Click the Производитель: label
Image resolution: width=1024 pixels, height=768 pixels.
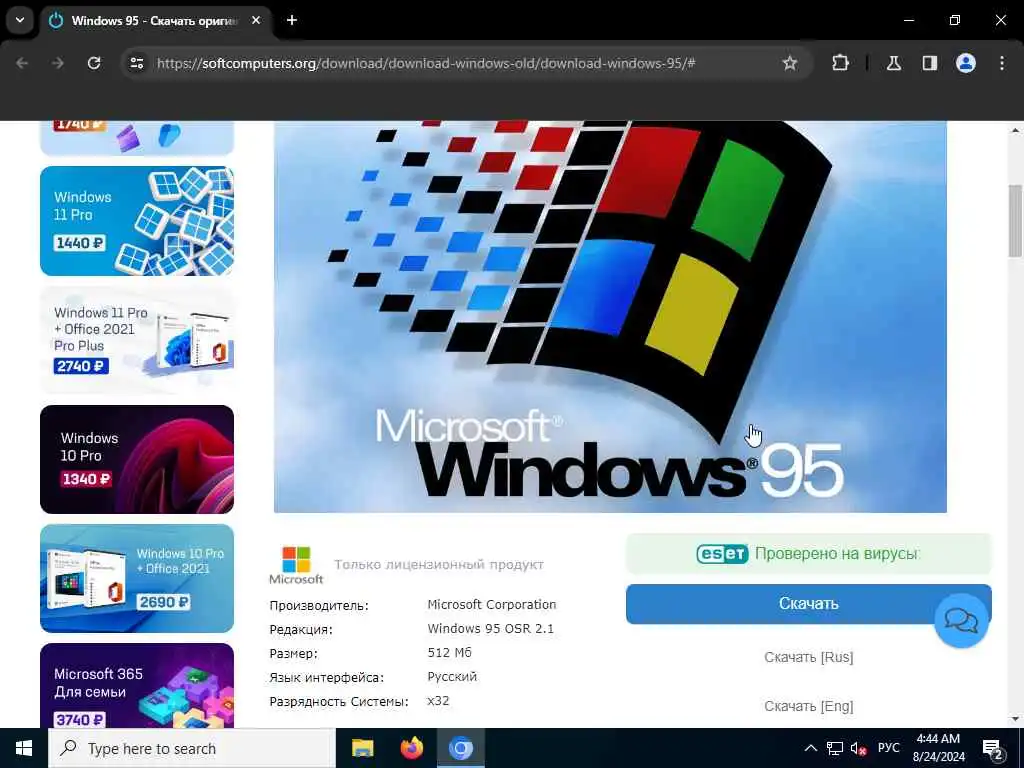(319, 605)
